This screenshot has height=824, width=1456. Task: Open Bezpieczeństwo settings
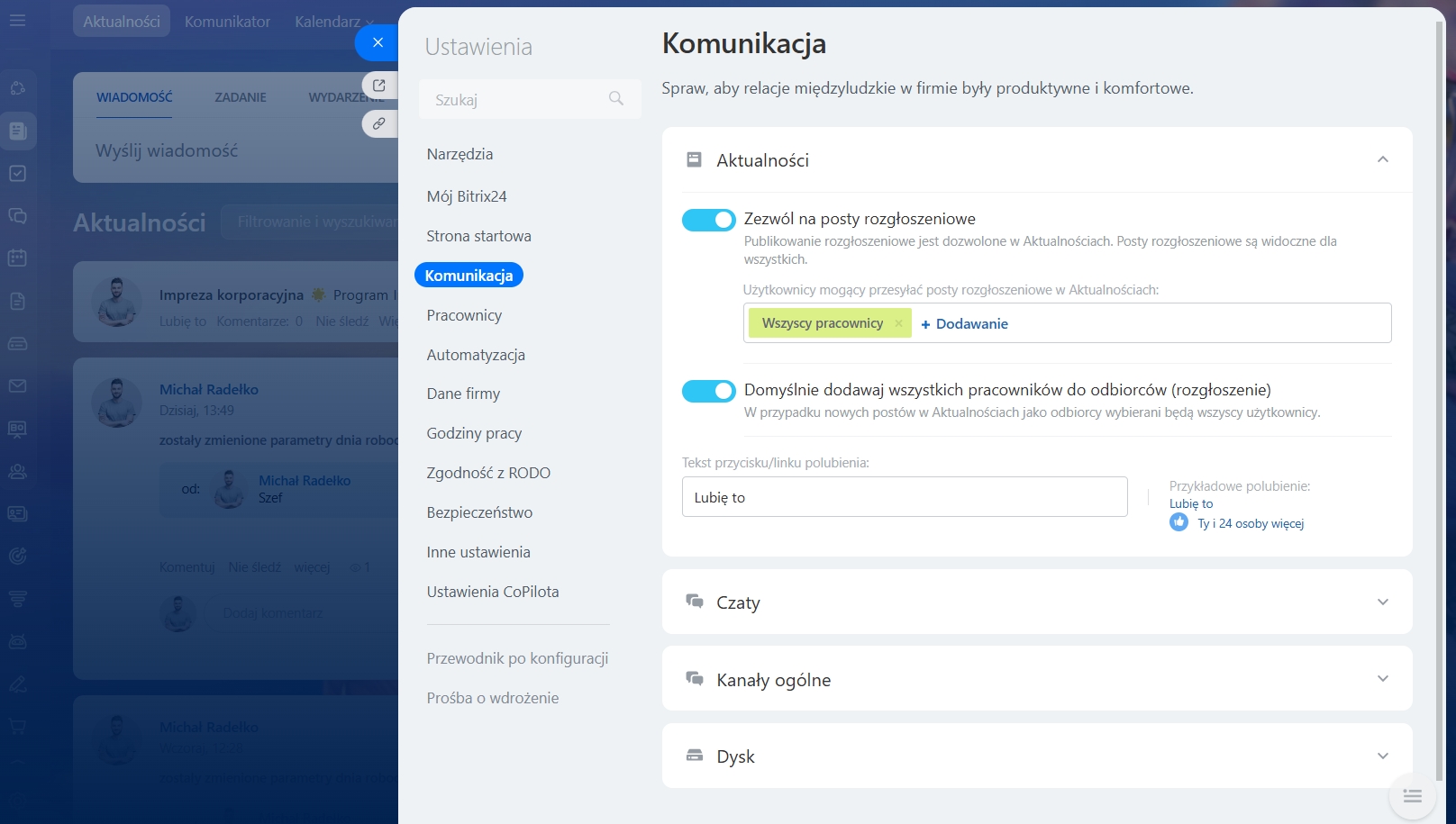[x=479, y=512]
